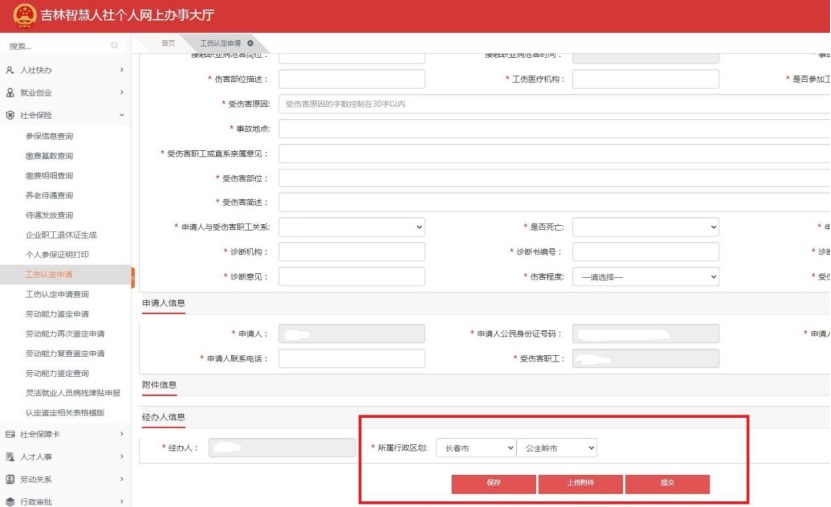Click the search magnifier icon in sidebar
The image size is (831, 507).
[115, 46]
